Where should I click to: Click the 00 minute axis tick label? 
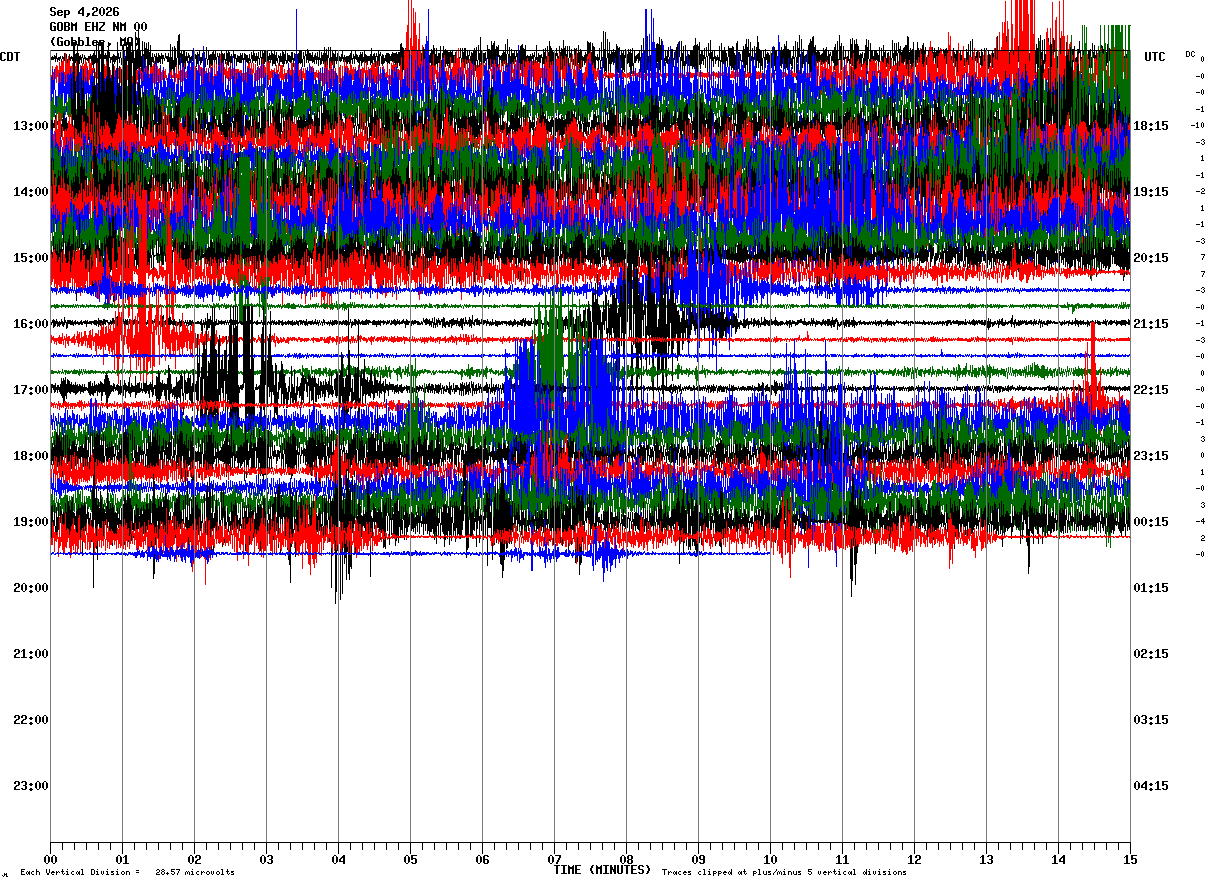pyautogui.click(x=50, y=859)
